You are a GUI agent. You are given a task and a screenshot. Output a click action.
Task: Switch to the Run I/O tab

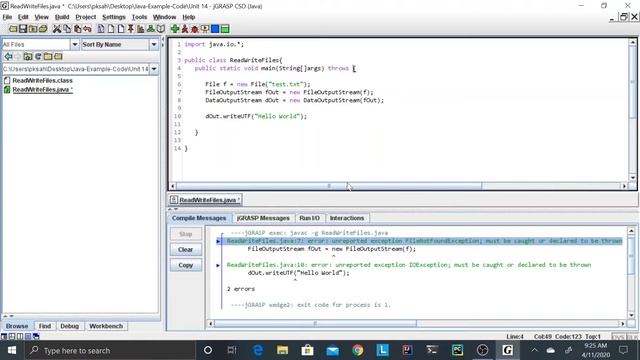(309, 218)
